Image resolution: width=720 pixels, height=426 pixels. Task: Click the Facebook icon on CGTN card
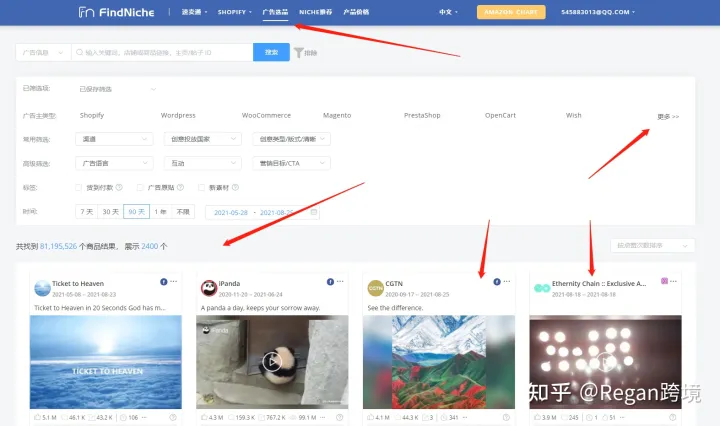(498, 282)
